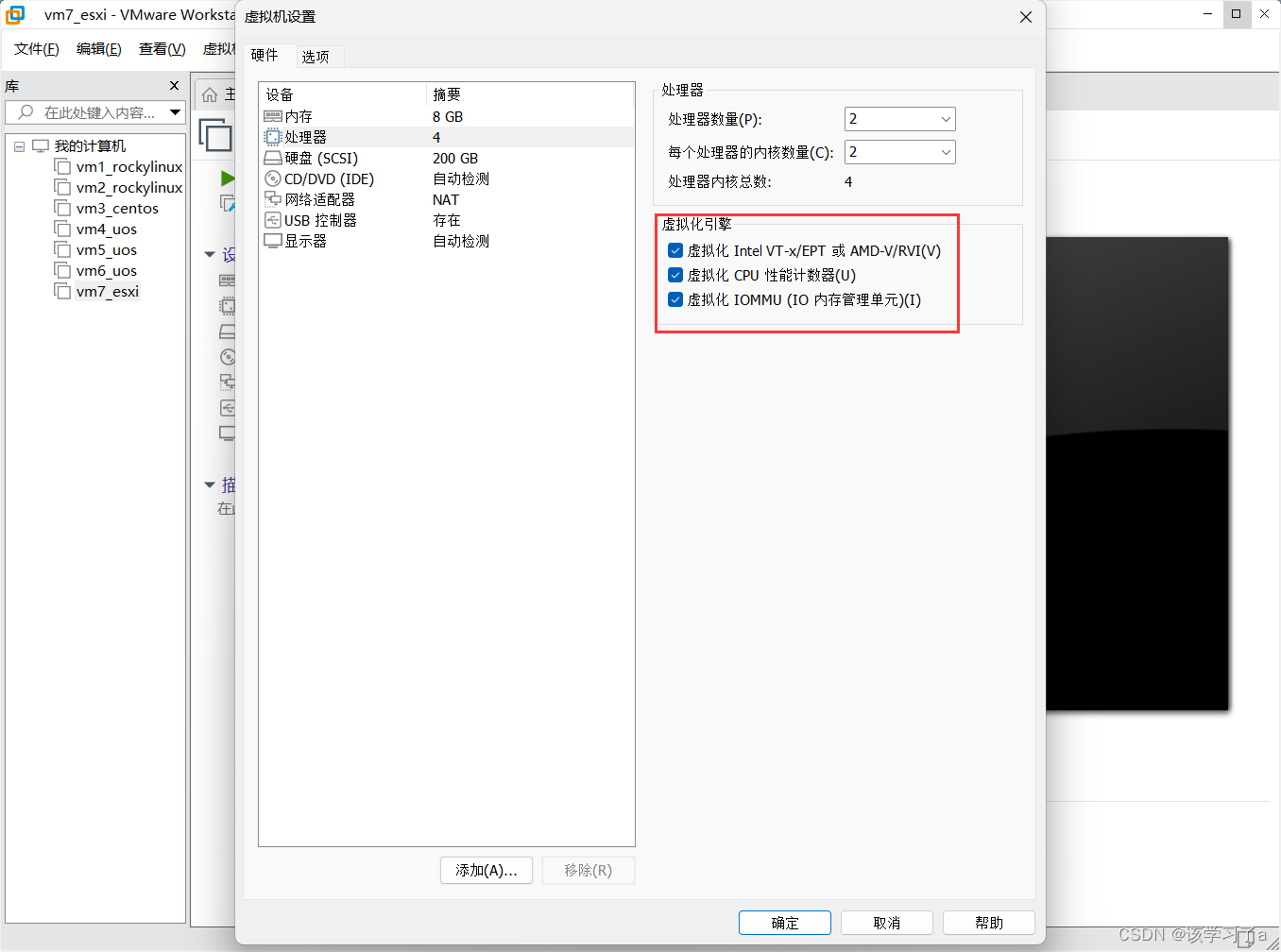The width and height of the screenshot is (1281, 952).
Task: Select the 显示器 display icon
Action: (x=273, y=241)
